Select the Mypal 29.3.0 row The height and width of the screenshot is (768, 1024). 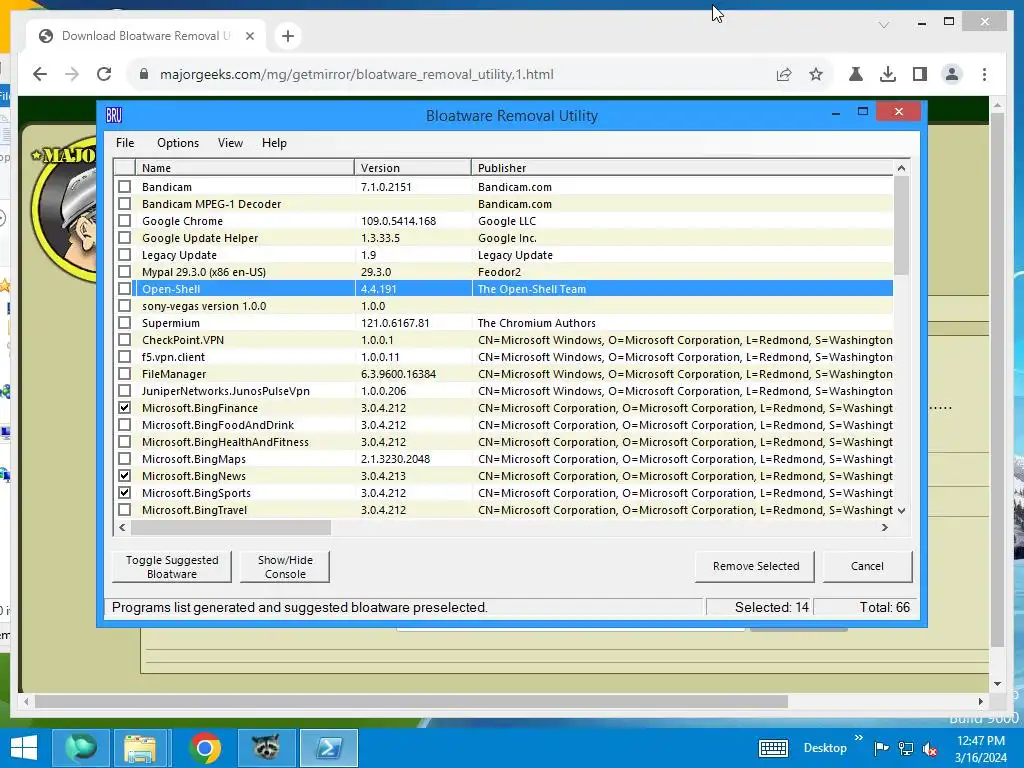coord(503,272)
